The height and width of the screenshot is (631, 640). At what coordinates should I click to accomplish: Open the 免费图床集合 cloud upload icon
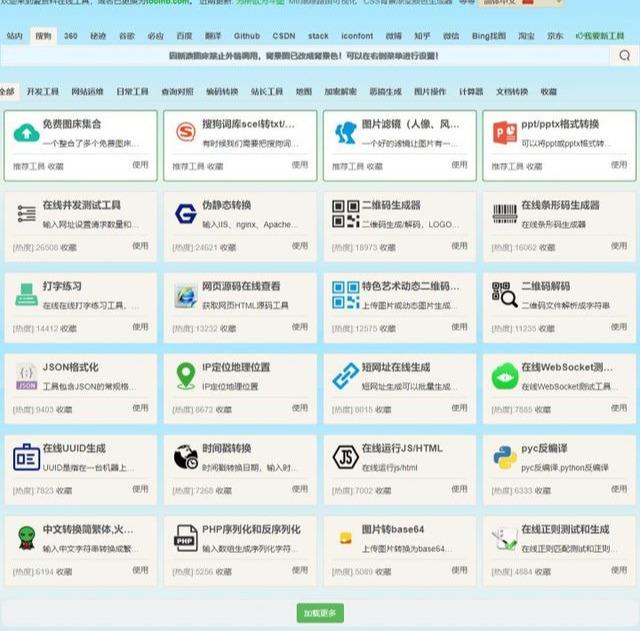(x=27, y=133)
